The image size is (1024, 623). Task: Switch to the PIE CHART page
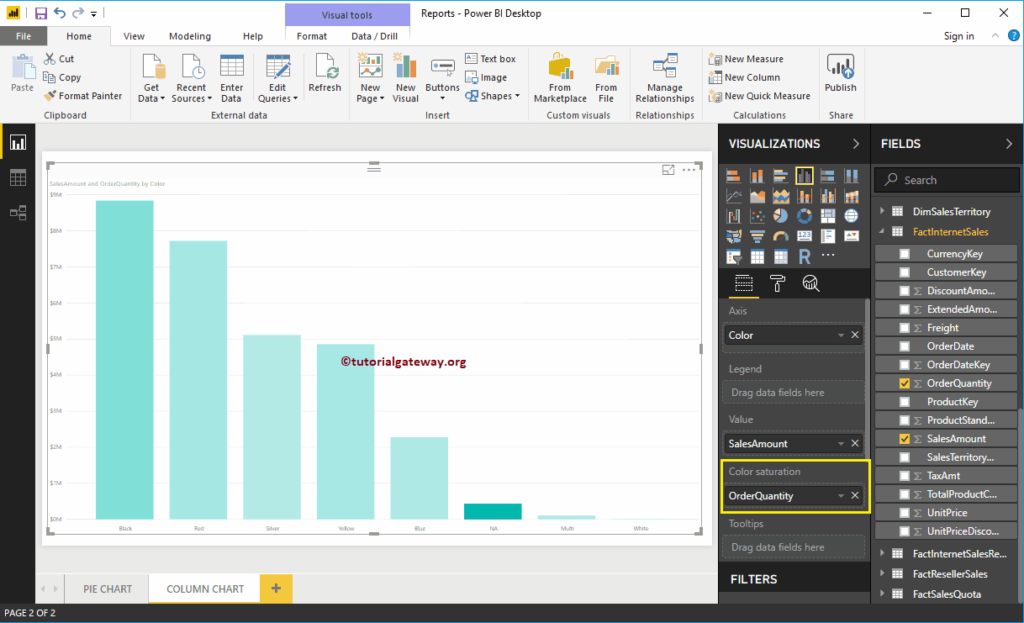[108, 588]
